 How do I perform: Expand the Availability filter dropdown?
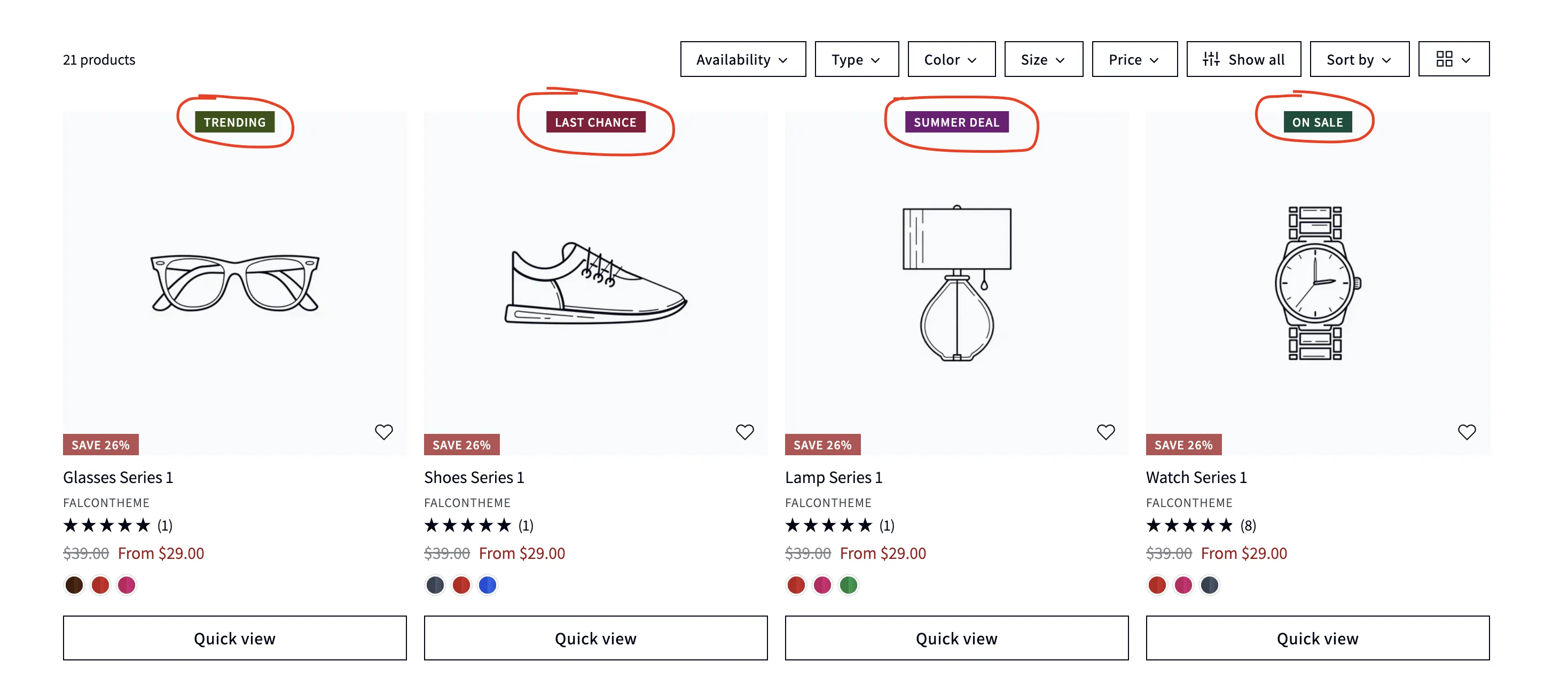742,59
